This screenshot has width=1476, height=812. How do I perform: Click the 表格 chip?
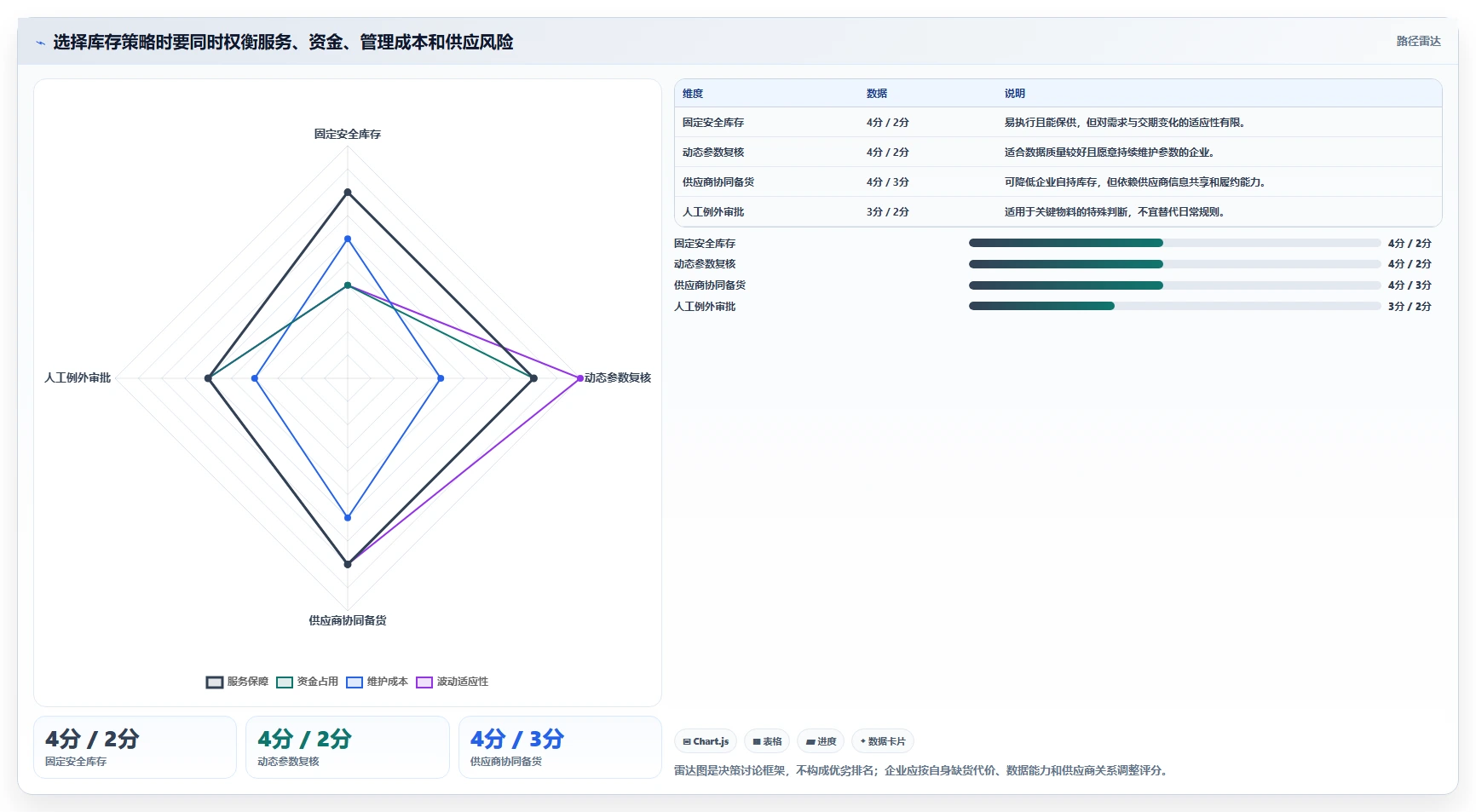tap(767, 741)
